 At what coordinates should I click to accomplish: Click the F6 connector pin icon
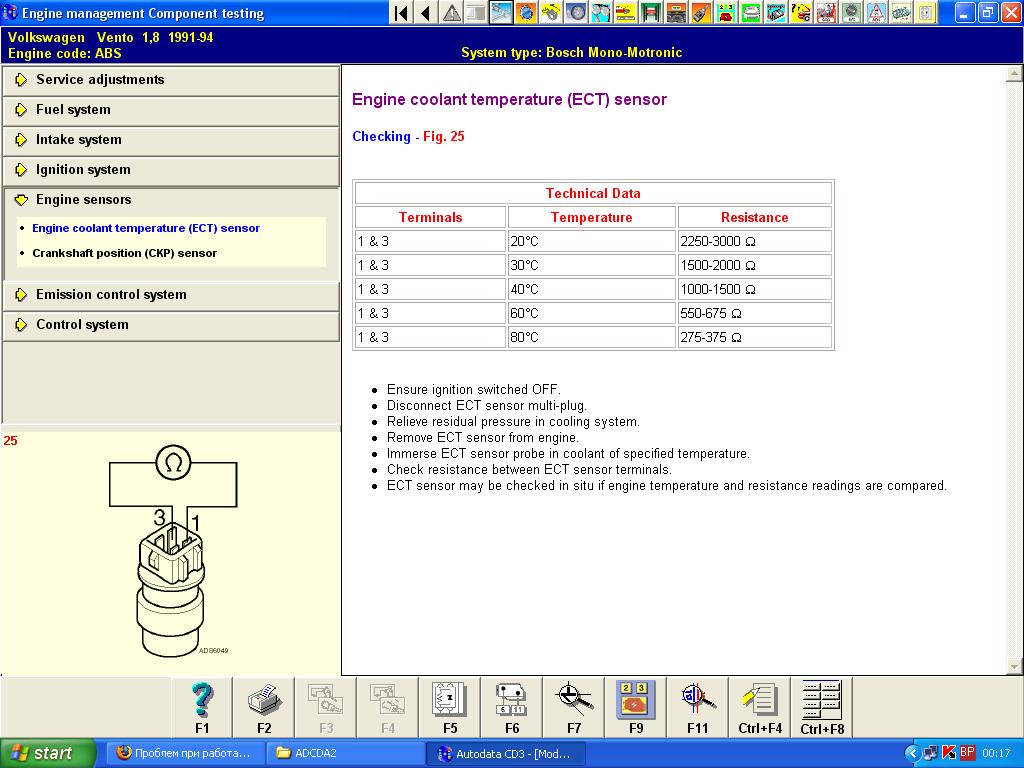click(x=512, y=706)
